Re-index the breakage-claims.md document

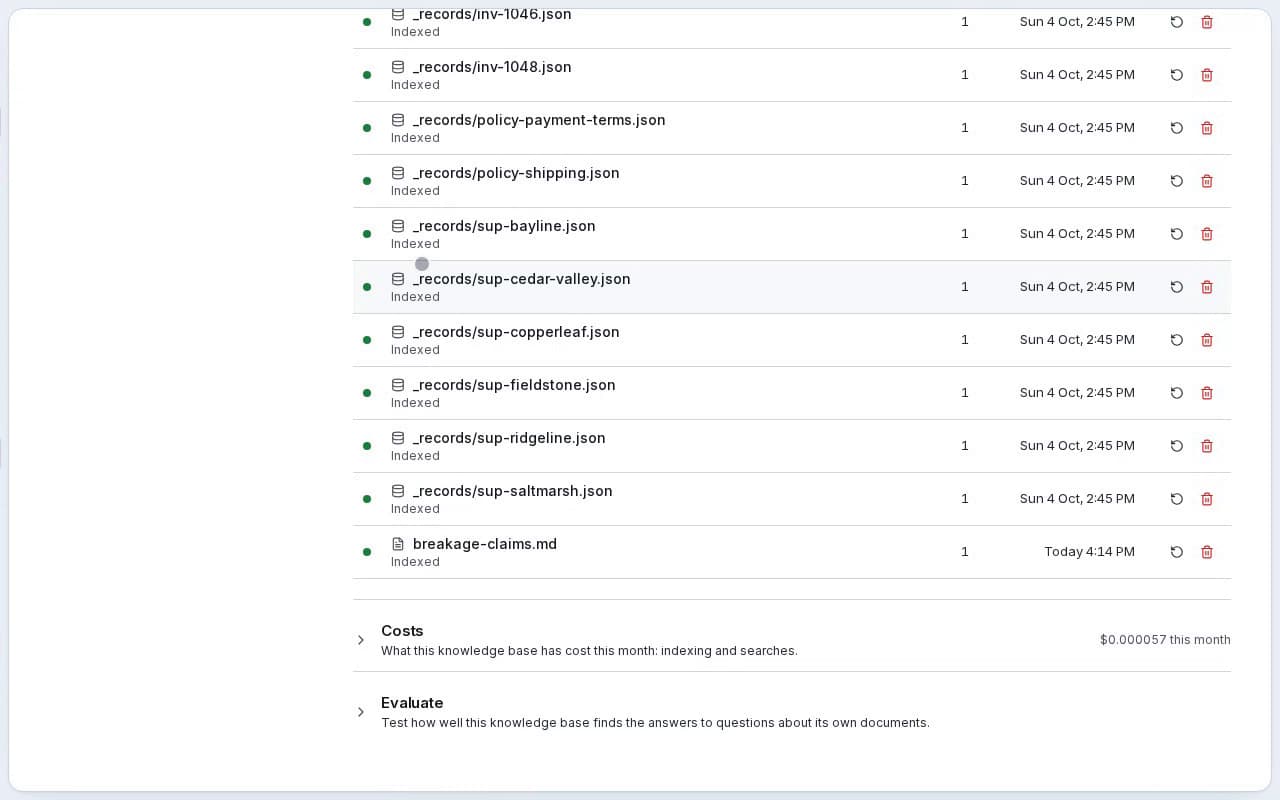tap(1177, 552)
